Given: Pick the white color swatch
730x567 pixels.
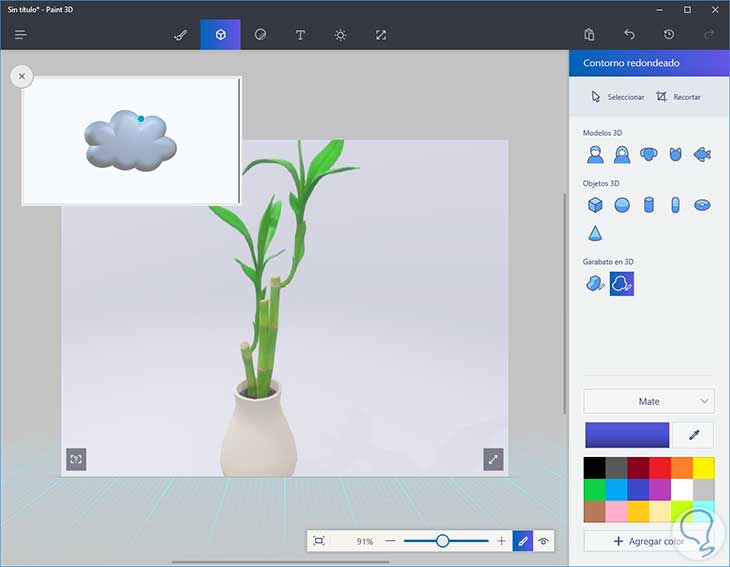Looking at the screenshot, I should (682, 490).
